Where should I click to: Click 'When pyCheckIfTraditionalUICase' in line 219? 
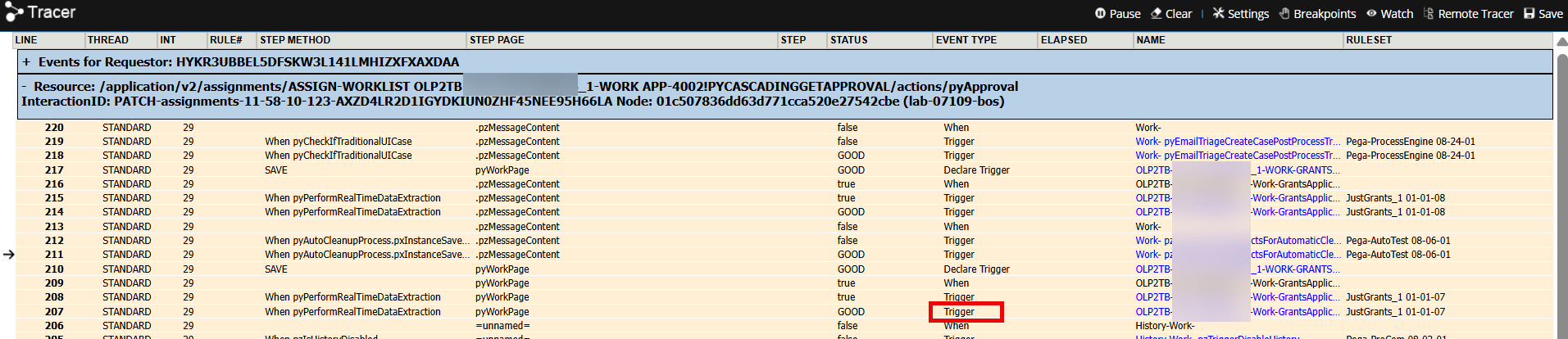pyautogui.click(x=339, y=142)
